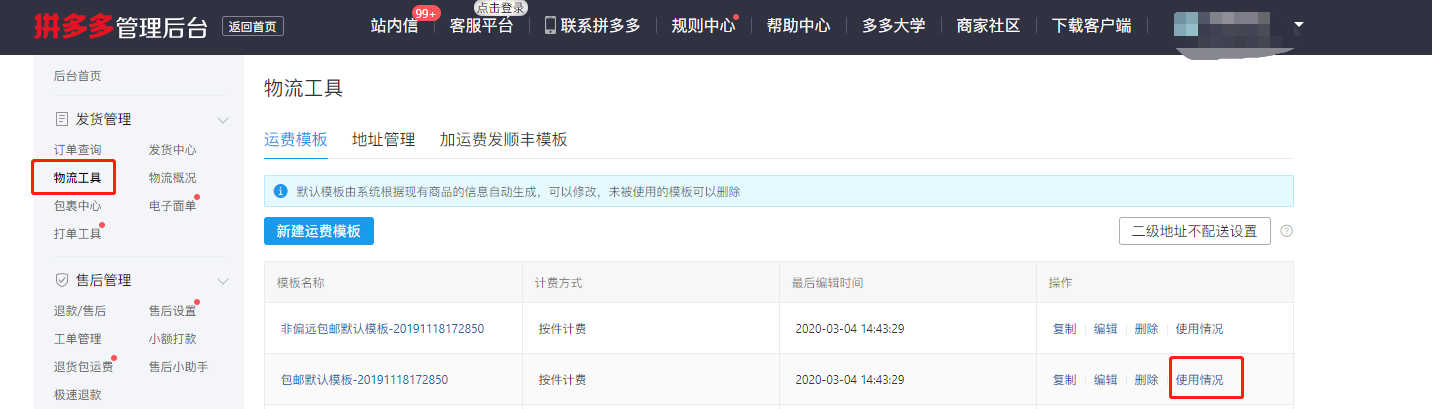Click 编辑 for 非偏远包邮默认模板 row
The width and height of the screenshot is (1432, 409).
point(1105,329)
